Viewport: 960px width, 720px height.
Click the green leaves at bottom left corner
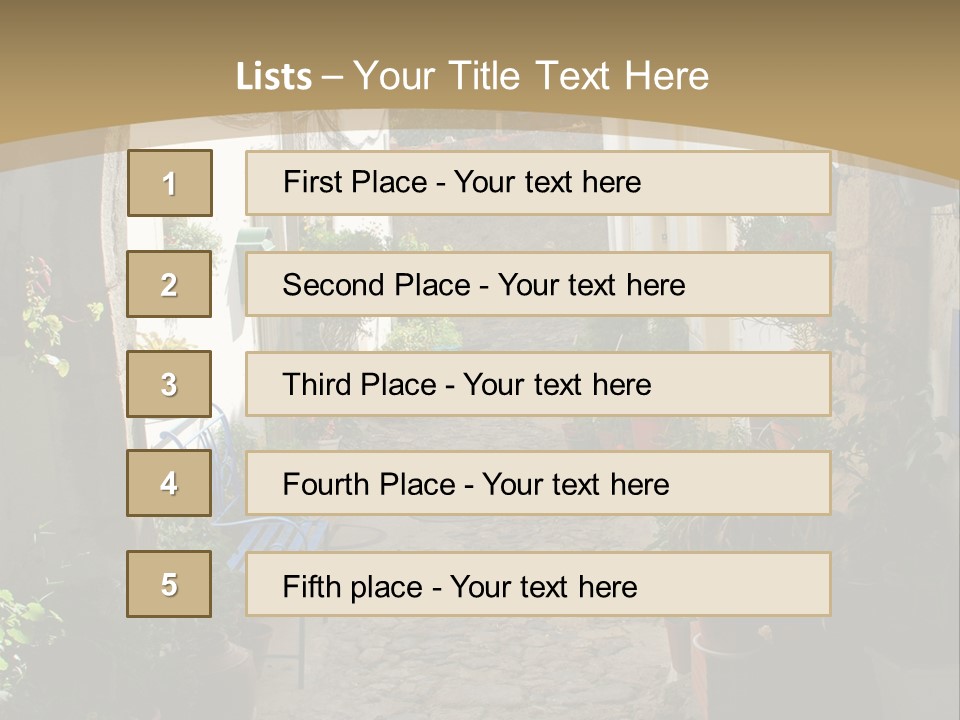22,620
